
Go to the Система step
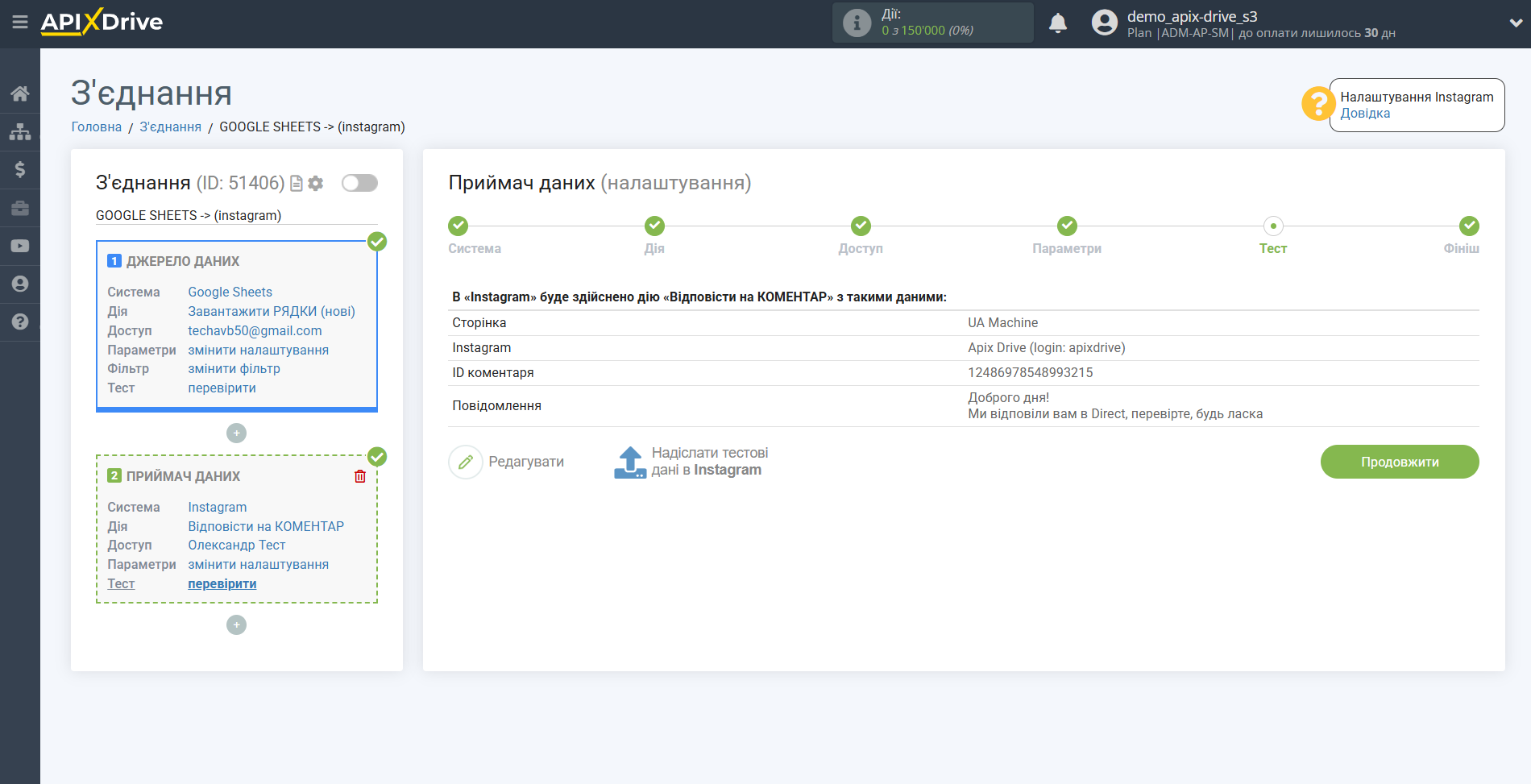coord(458,226)
